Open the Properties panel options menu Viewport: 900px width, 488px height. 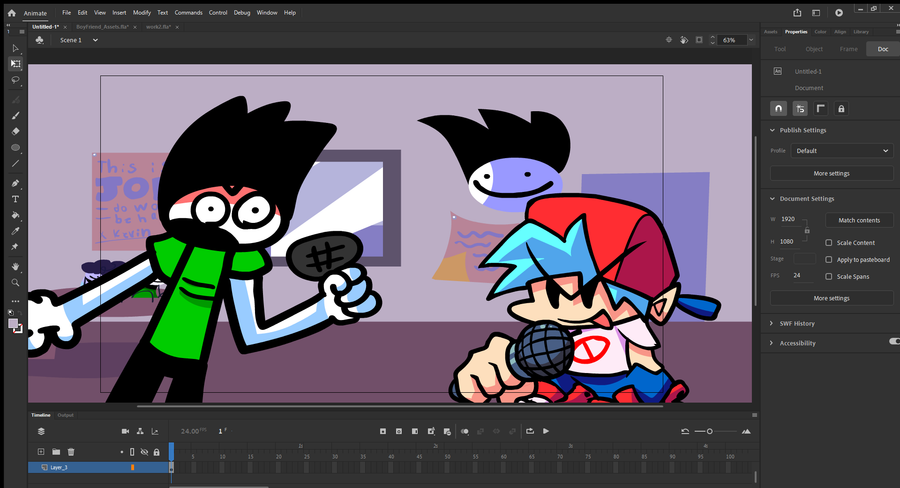pos(898,32)
